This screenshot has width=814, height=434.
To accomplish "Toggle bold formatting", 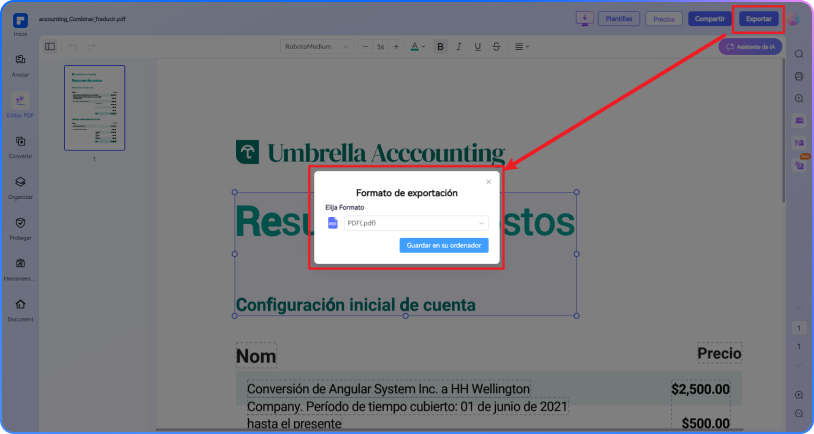I will [440, 47].
